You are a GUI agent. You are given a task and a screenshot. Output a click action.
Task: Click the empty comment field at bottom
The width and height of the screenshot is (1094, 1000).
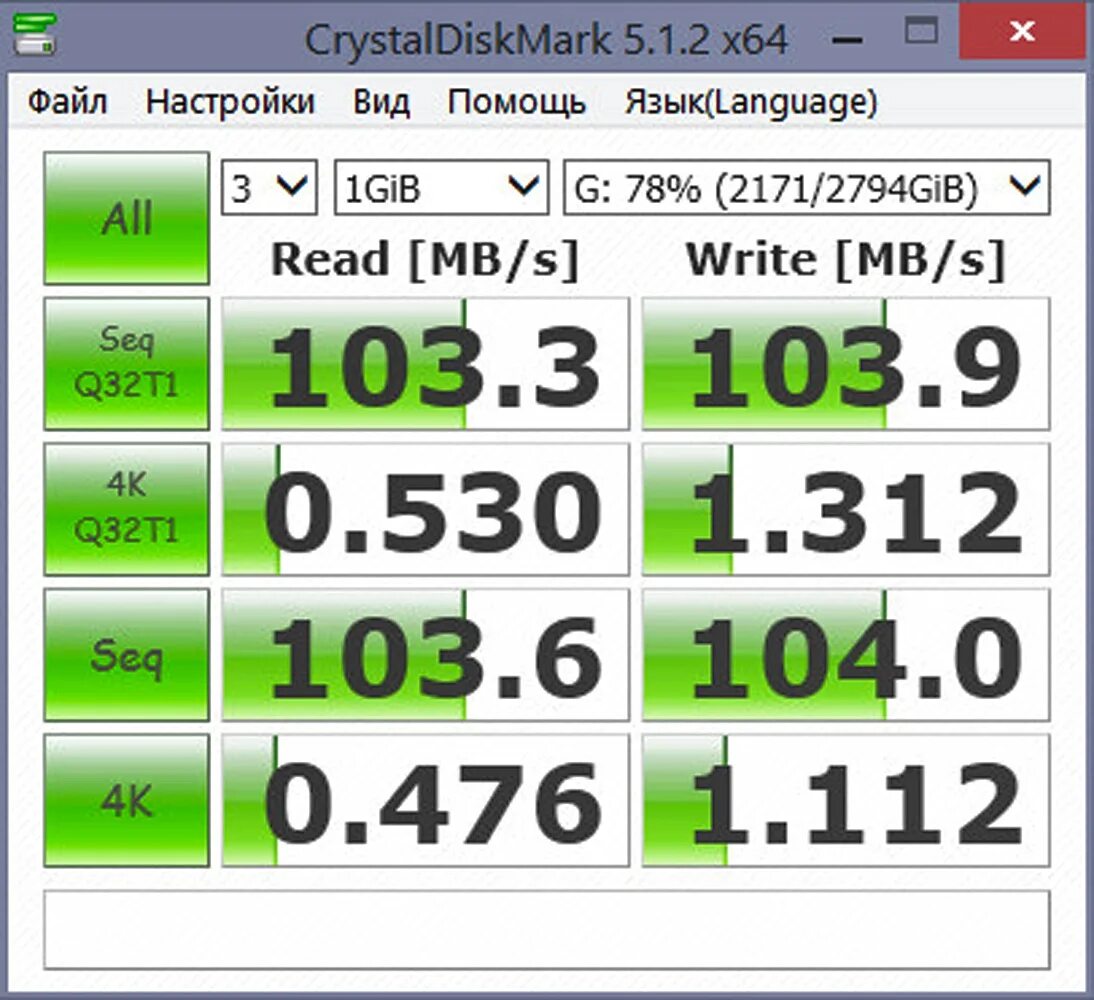coord(547,930)
